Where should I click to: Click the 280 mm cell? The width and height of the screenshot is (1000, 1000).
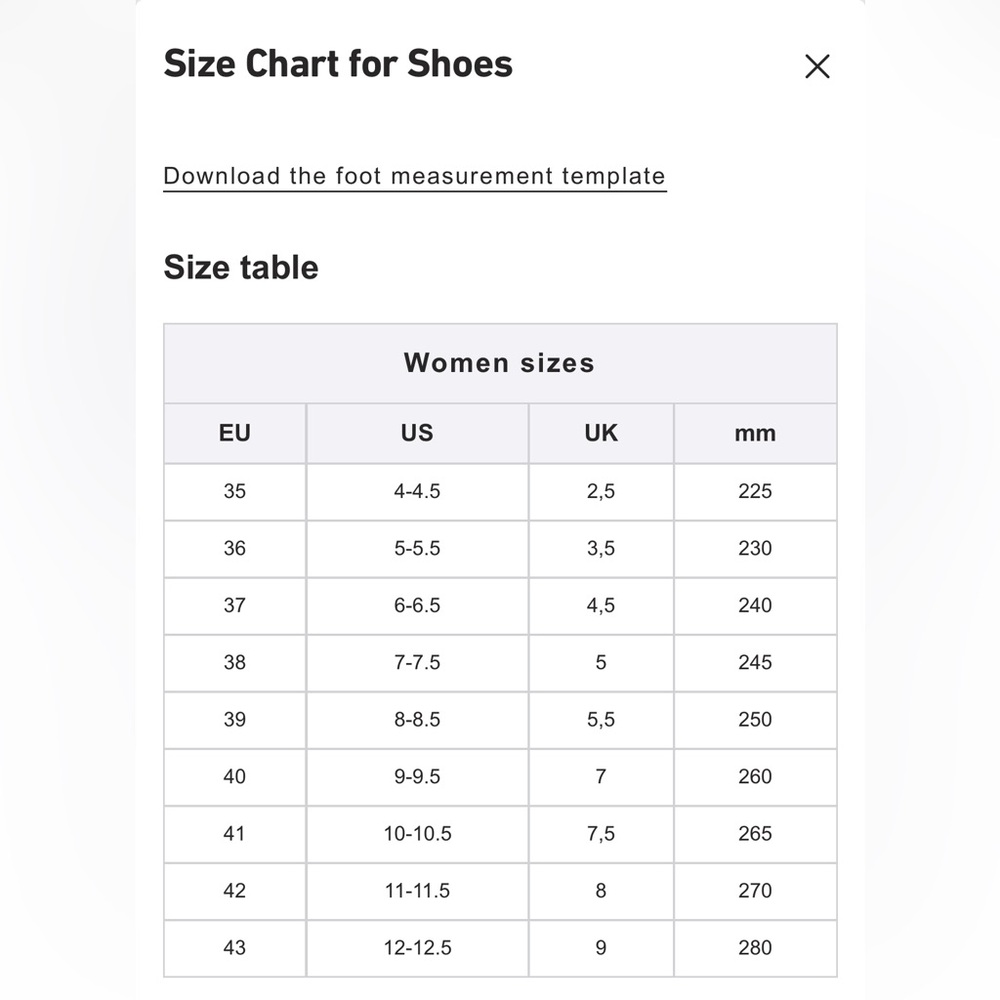click(755, 948)
